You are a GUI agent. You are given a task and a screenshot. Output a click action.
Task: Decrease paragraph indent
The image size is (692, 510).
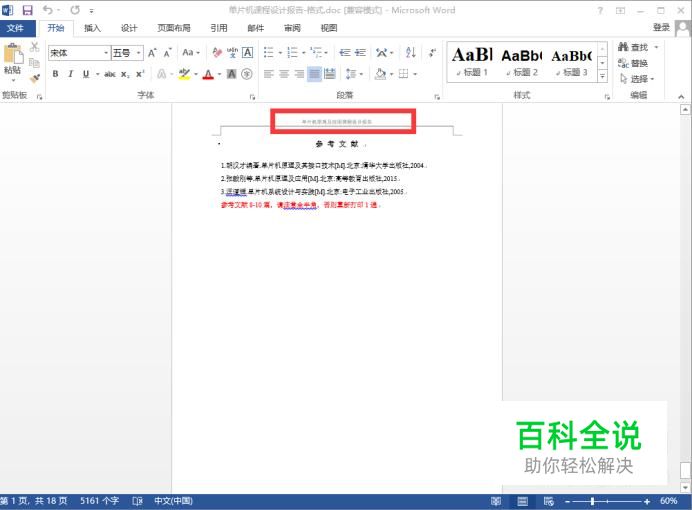click(x=345, y=53)
